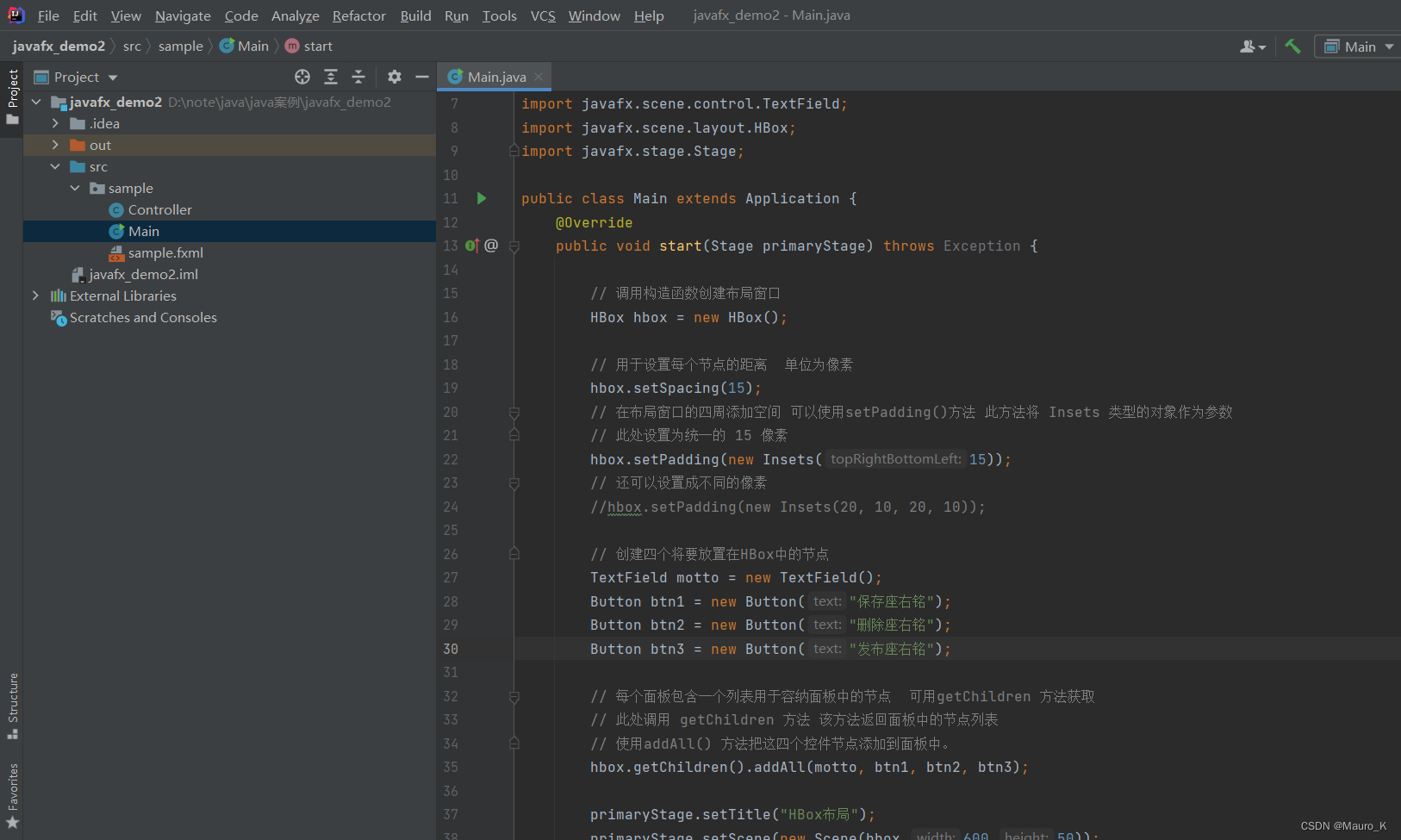
Task: Open the Build menu
Action: [416, 16]
